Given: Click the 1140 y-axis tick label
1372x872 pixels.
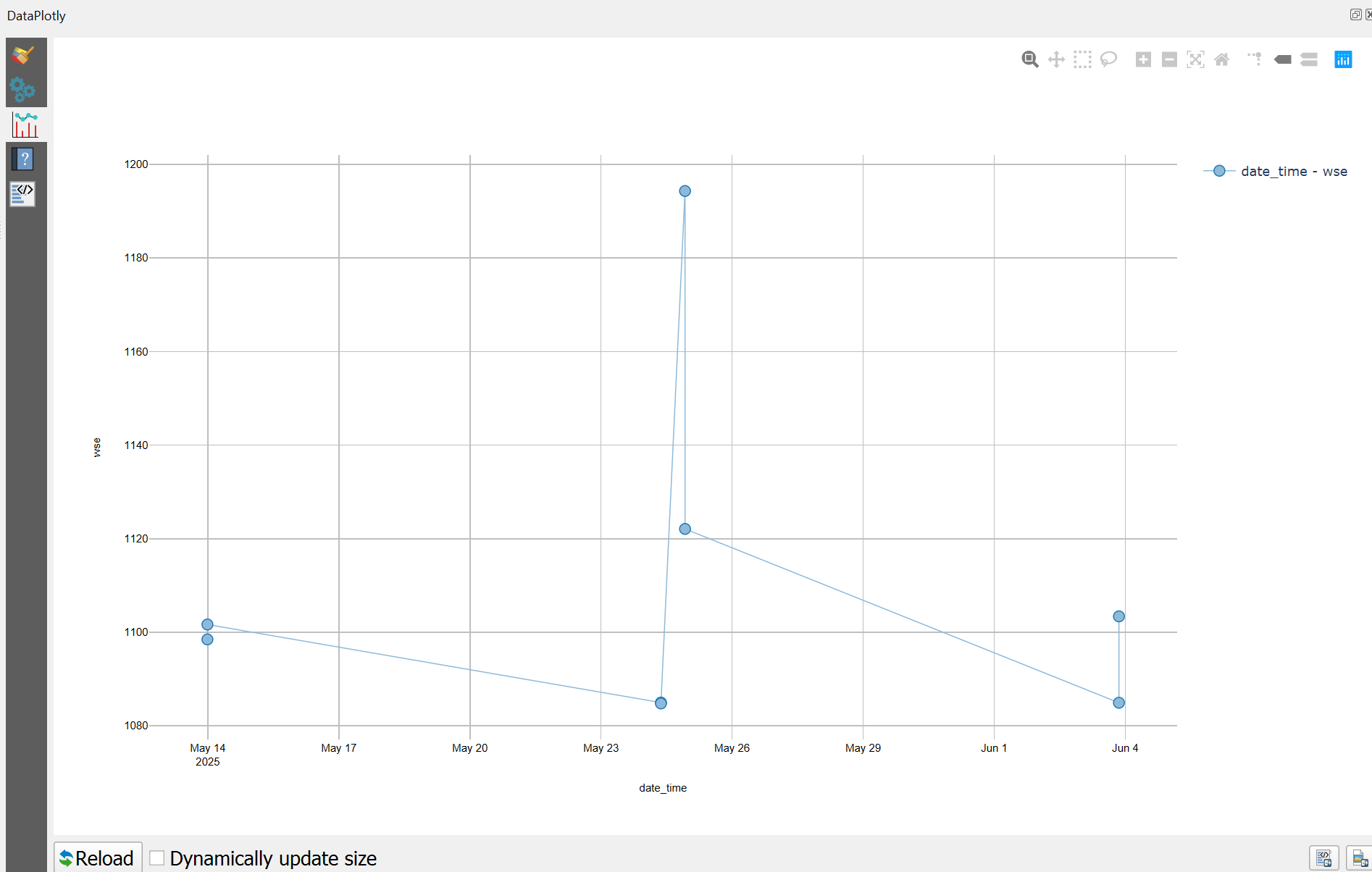Looking at the screenshot, I should (136, 445).
